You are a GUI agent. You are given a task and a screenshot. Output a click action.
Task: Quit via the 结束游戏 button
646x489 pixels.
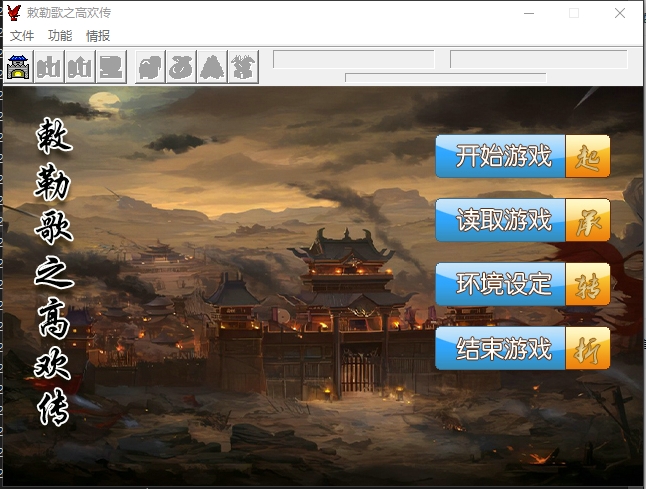(522, 349)
